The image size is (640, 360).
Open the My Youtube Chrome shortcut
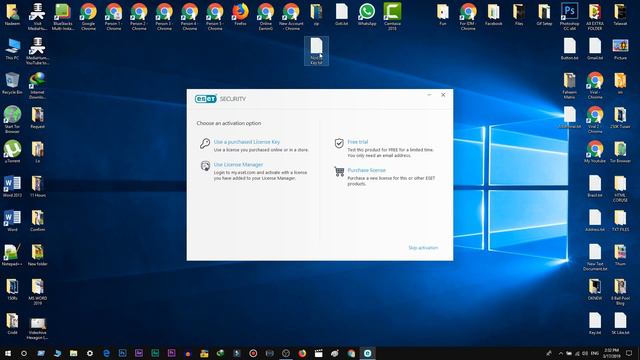point(595,152)
